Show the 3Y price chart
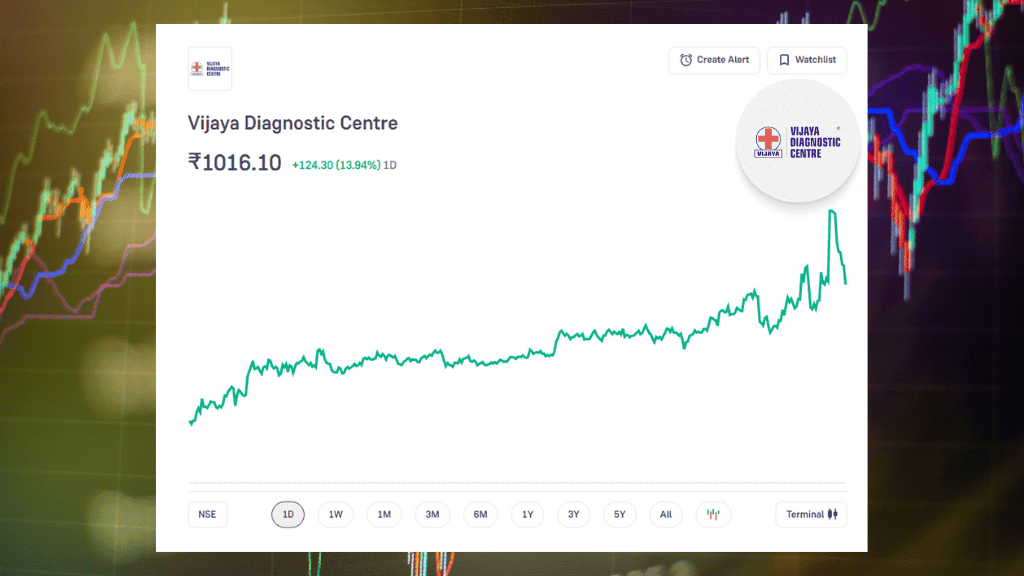1024x576 pixels. (x=574, y=515)
